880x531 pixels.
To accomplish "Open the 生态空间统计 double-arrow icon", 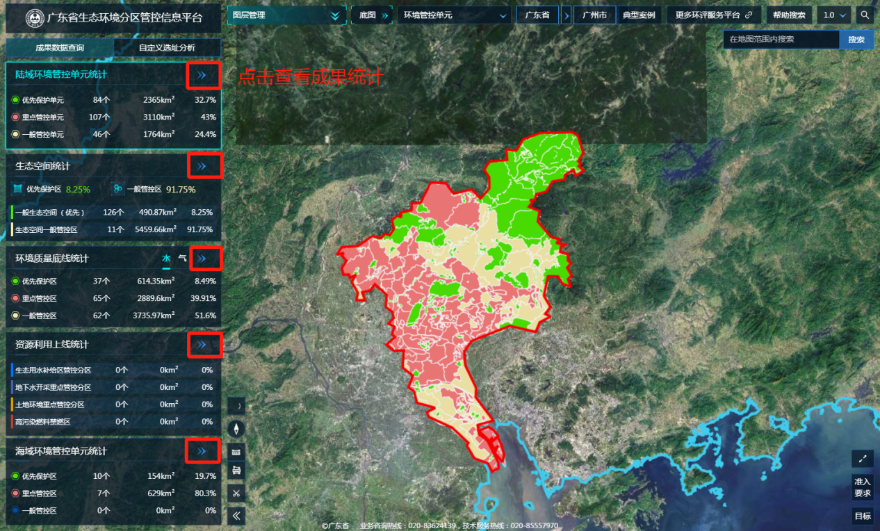I will (x=202, y=165).
